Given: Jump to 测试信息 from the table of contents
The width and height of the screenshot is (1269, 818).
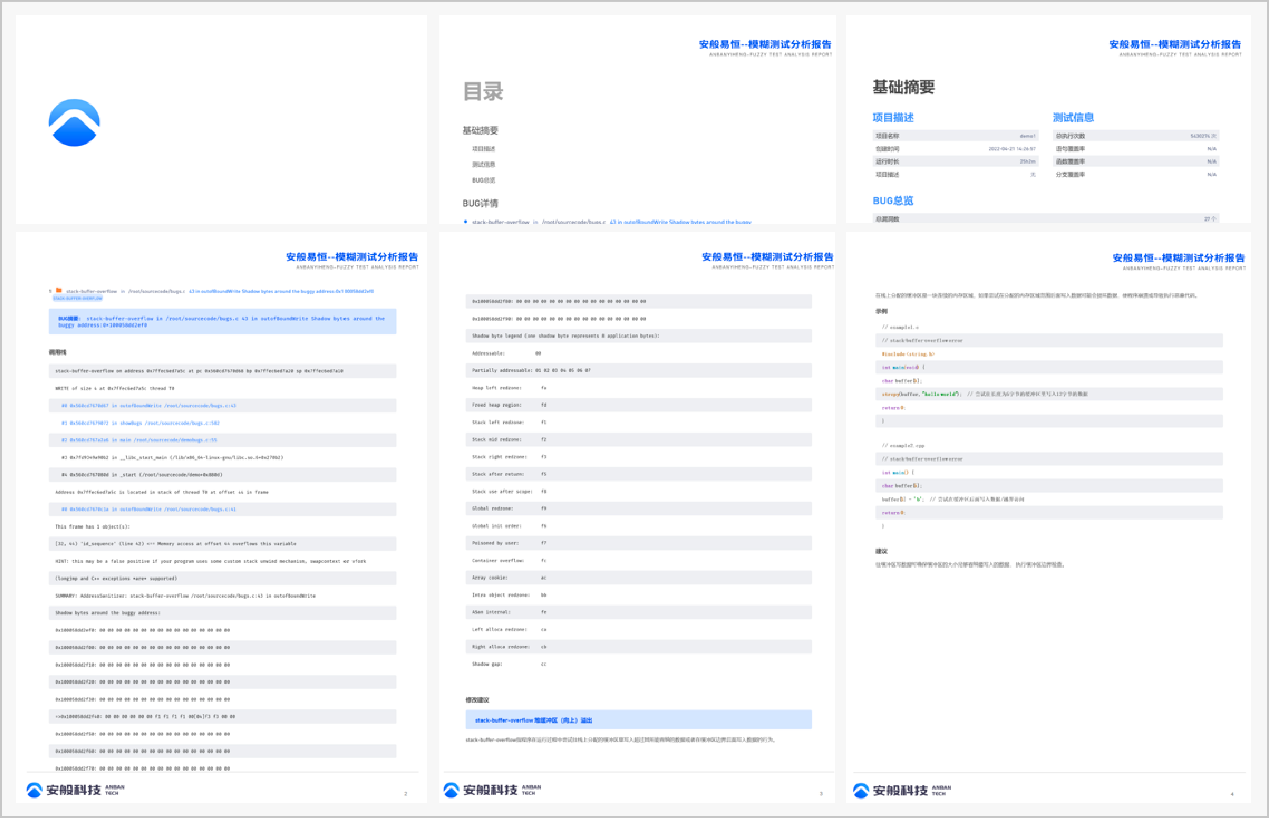Looking at the screenshot, I should pos(484,164).
